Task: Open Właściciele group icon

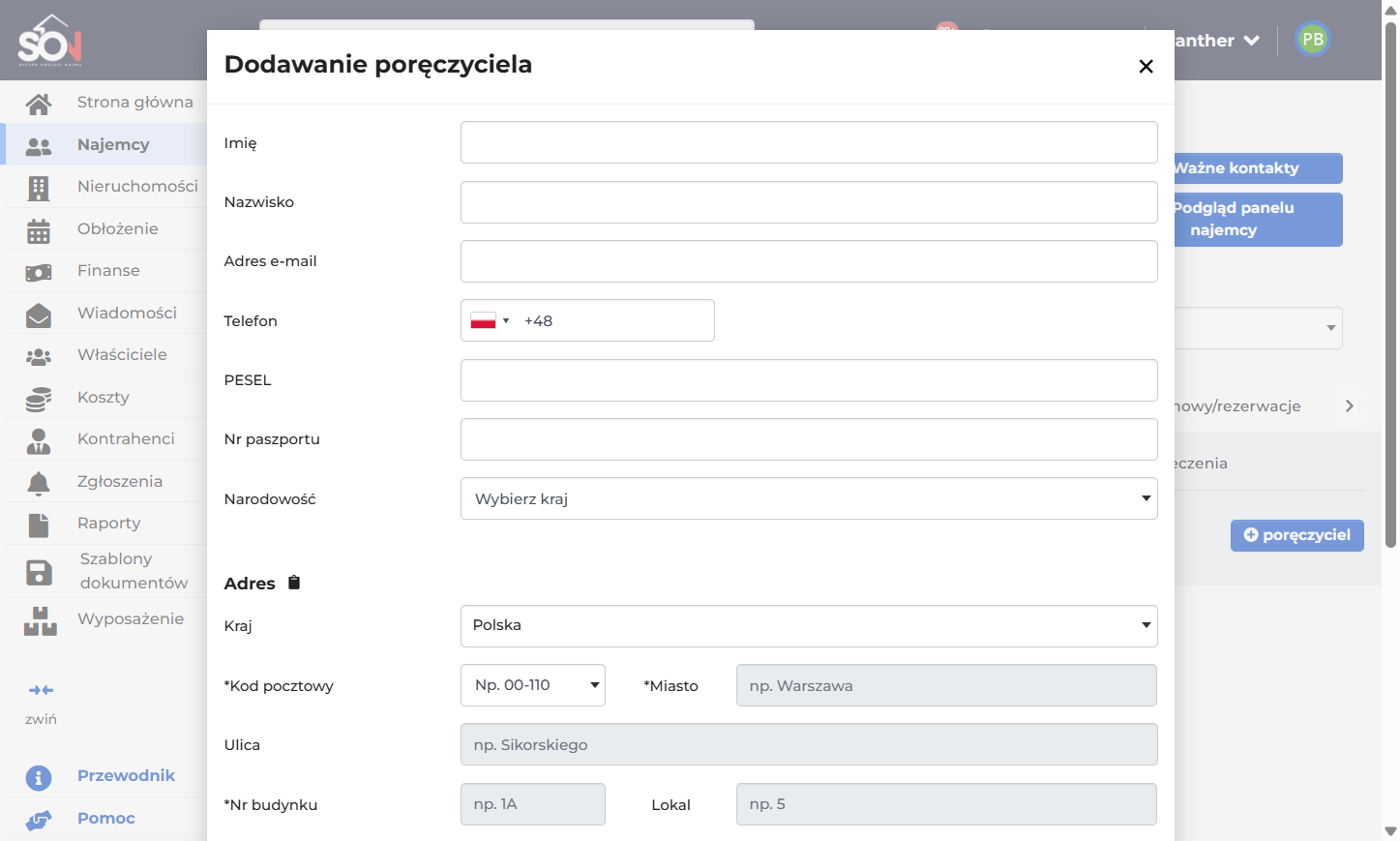Action: coord(39,357)
